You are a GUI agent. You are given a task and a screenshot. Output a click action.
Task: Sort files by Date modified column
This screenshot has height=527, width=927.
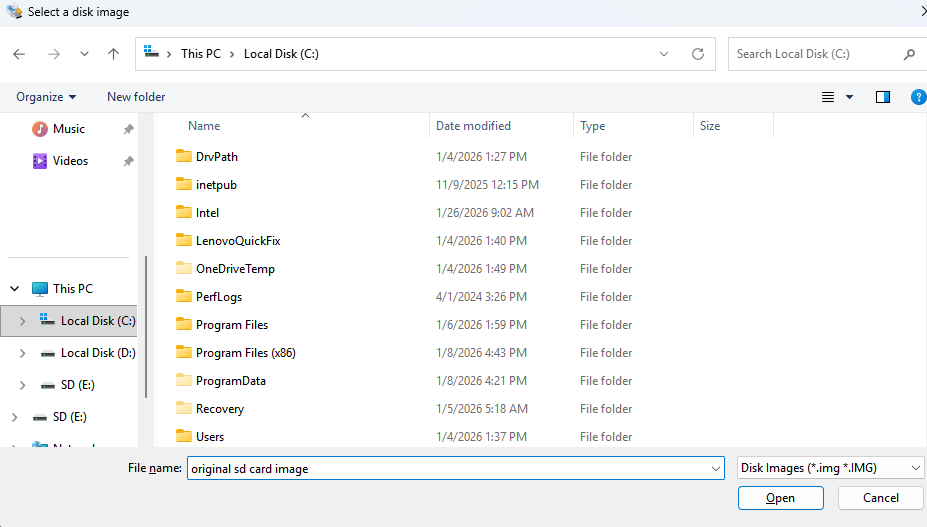pos(473,126)
